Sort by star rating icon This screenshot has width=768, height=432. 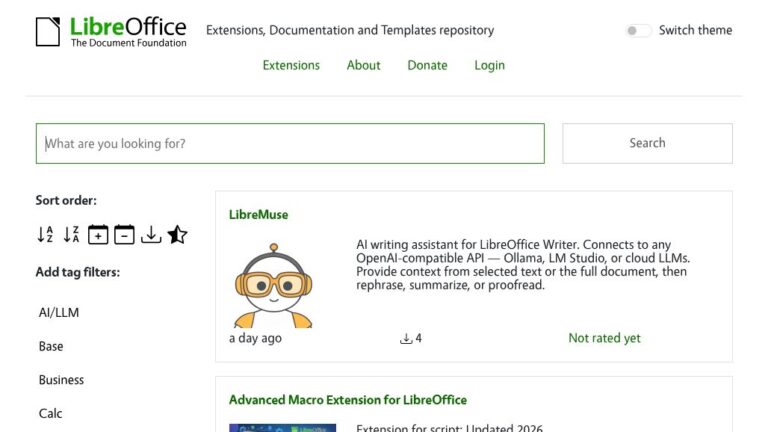(x=177, y=235)
